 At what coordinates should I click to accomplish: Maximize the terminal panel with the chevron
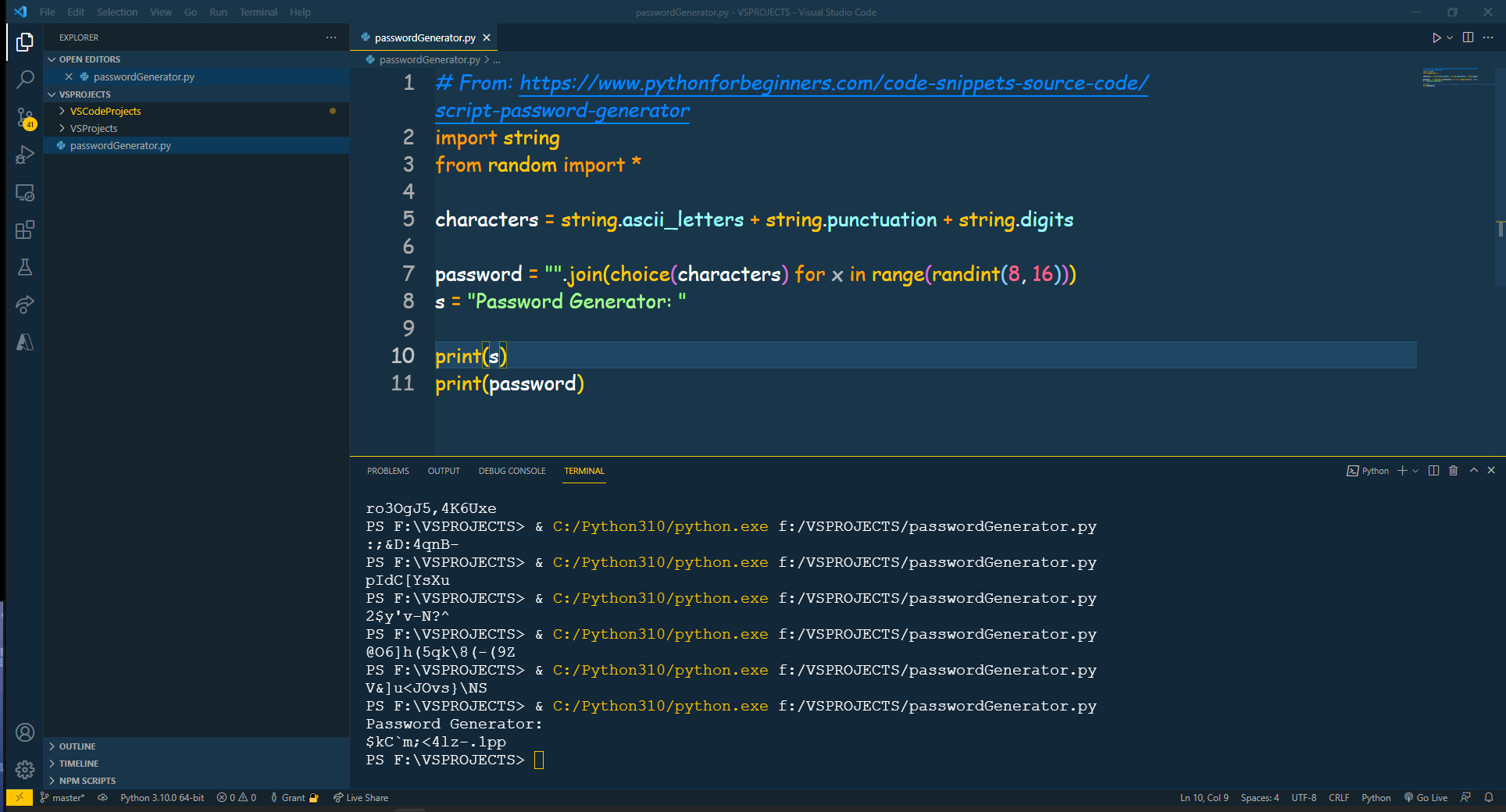click(x=1473, y=470)
